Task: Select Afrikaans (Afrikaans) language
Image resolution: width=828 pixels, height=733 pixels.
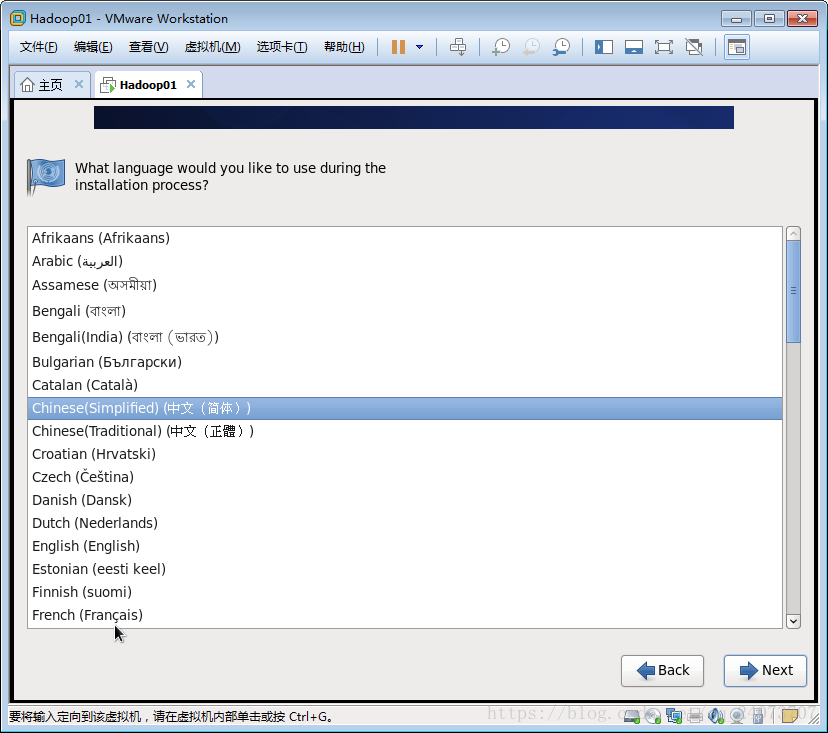Action: [404, 238]
